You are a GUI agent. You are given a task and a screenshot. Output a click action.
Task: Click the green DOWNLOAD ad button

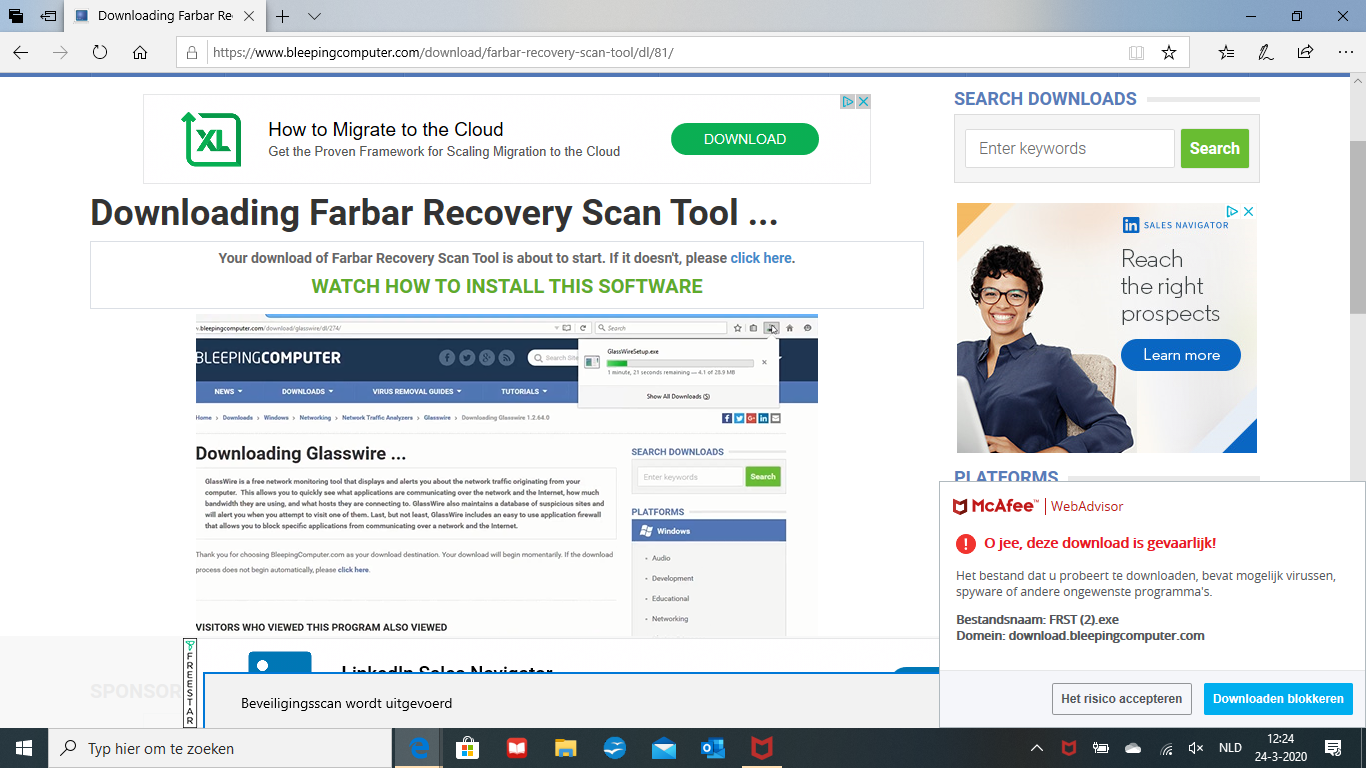[x=745, y=139]
